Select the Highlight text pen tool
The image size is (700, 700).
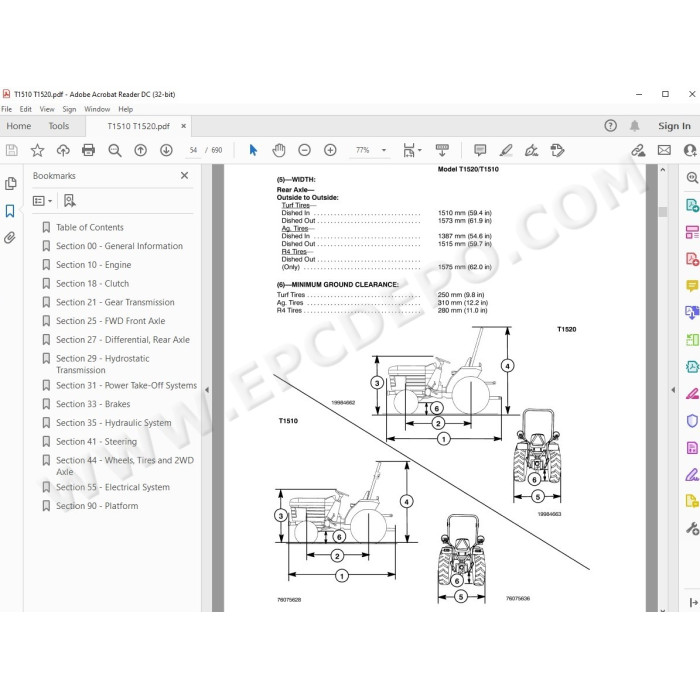[506, 150]
